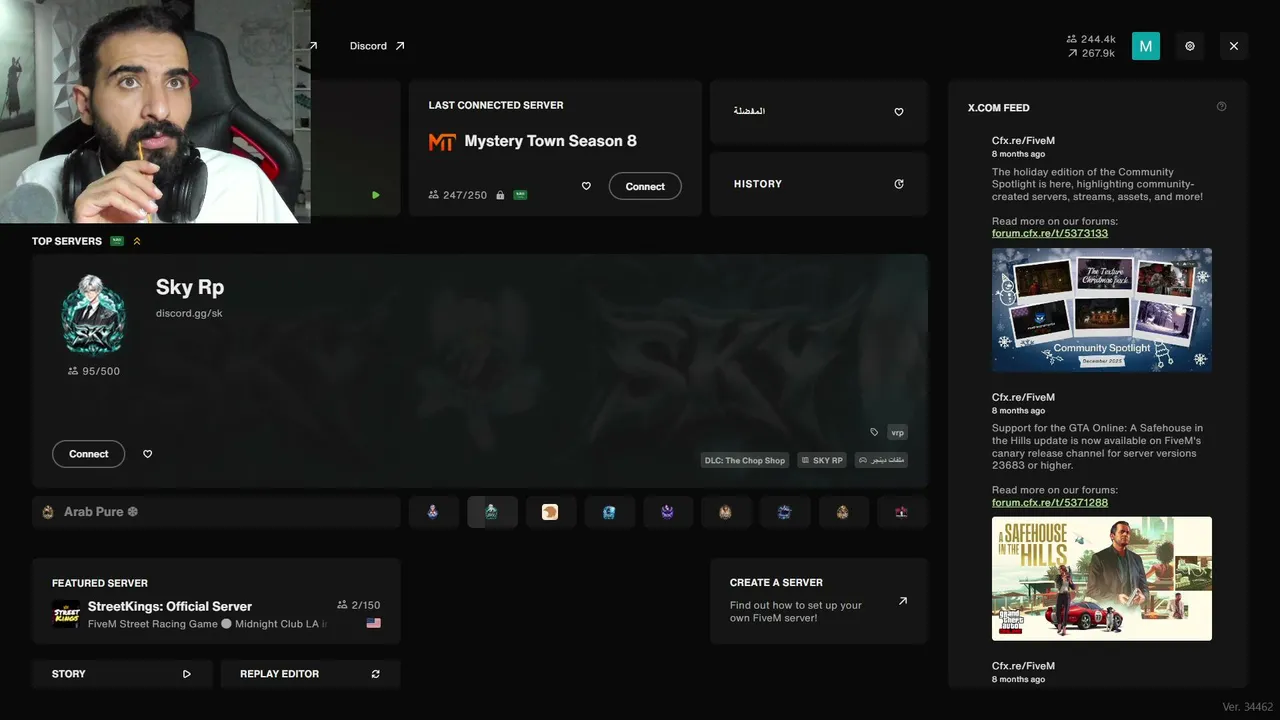Select the first server icon after Arab Pure

click(x=433, y=512)
